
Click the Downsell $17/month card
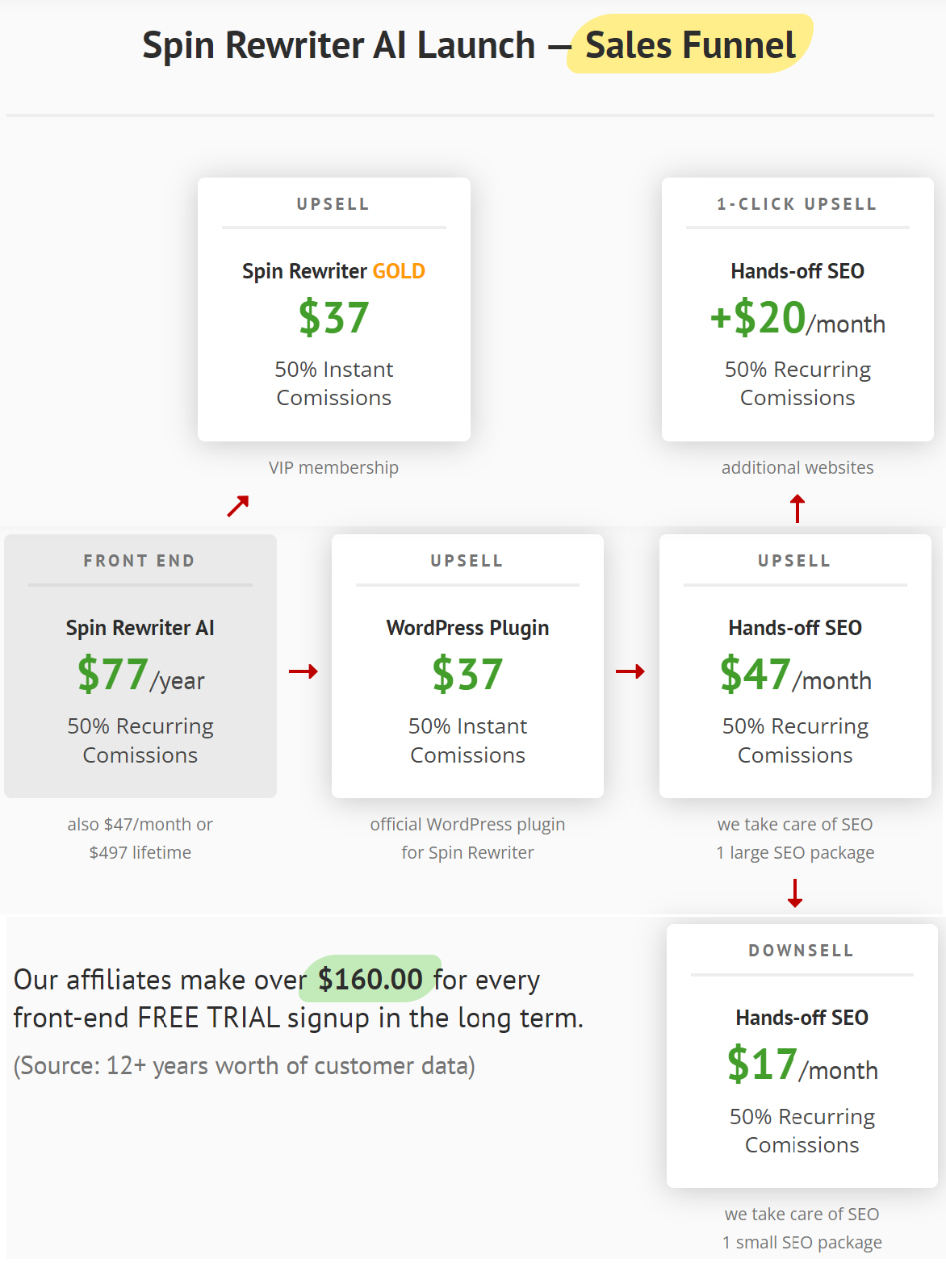click(802, 1056)
